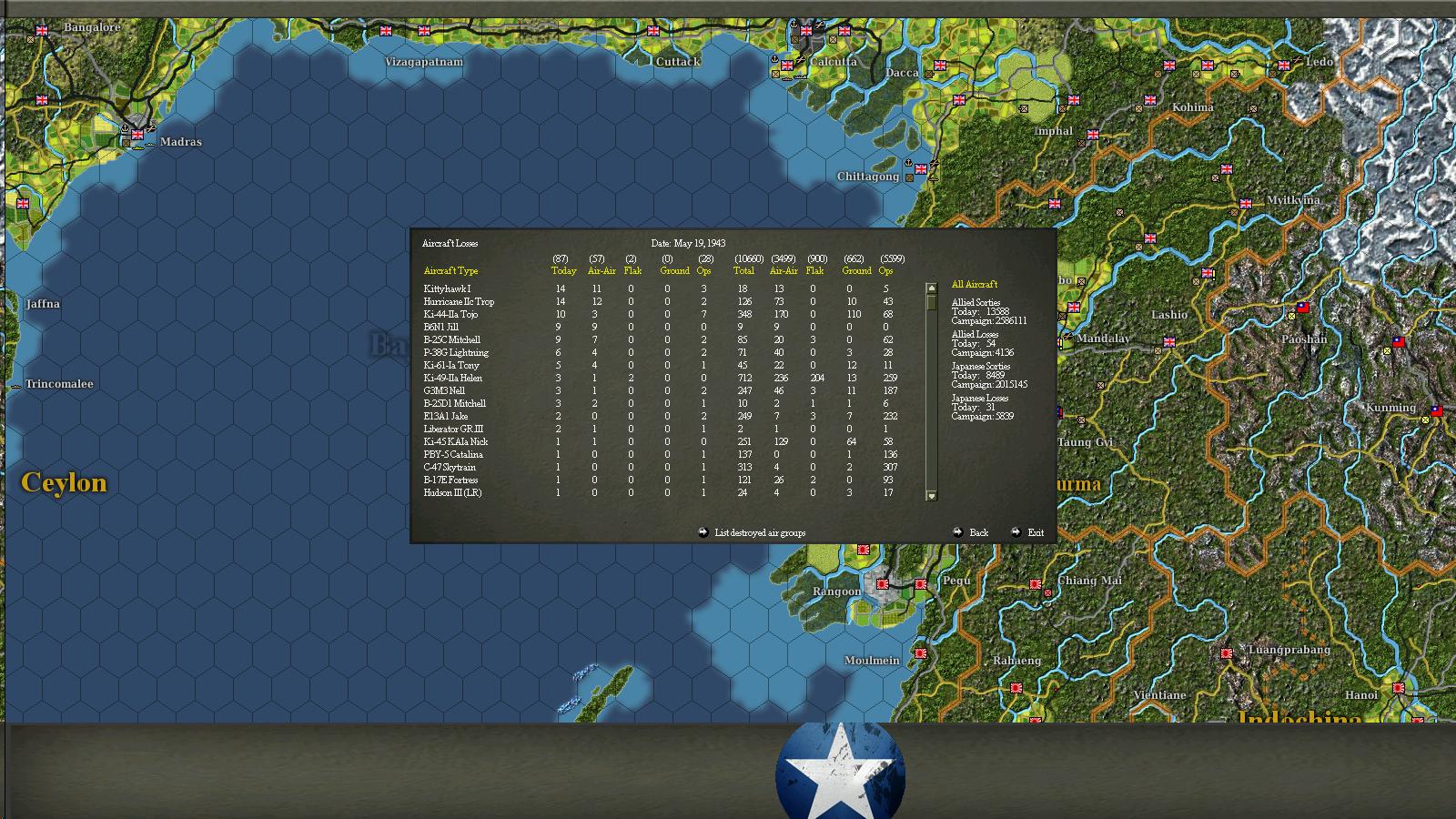Click the loss list scrollbar thumb
Image resolution: width=1456 pixels, height=819 pixels.
pyautogui.click(x=931, y=301)
